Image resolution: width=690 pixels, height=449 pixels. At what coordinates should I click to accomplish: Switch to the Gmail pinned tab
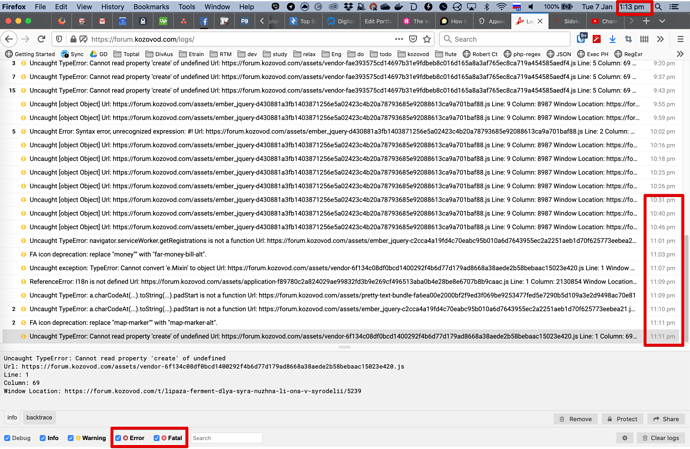102,21
